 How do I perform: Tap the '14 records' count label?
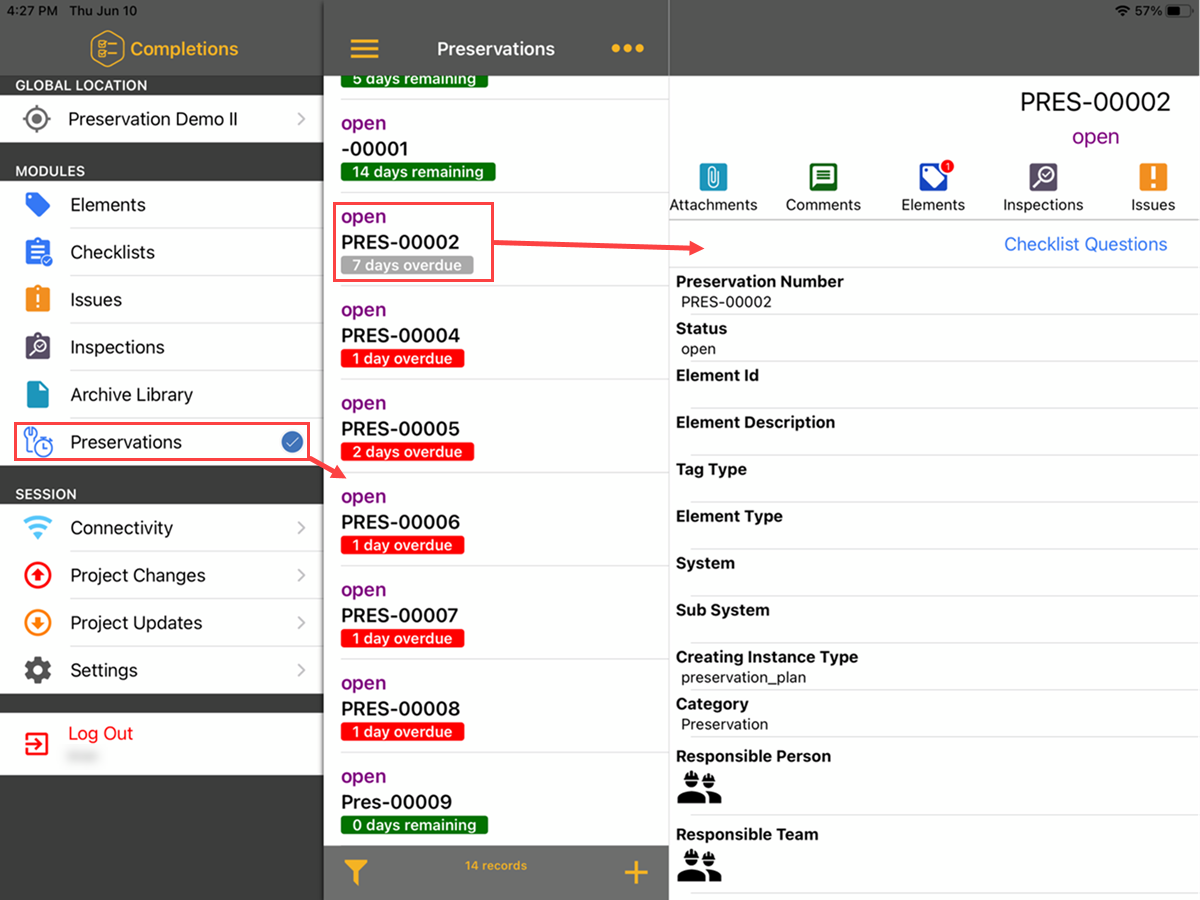(496, 865)
